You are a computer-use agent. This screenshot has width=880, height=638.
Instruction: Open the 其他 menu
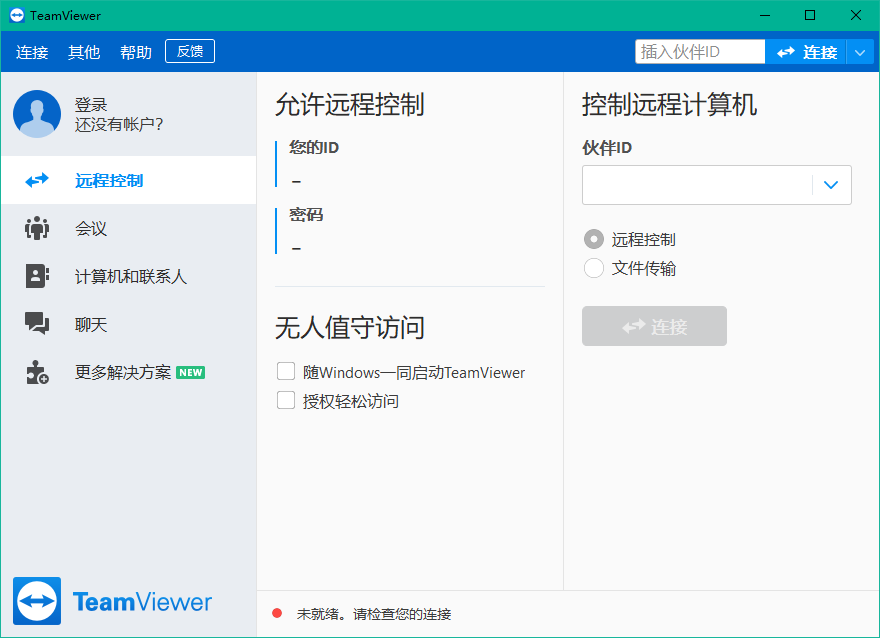tap(83, 51)
